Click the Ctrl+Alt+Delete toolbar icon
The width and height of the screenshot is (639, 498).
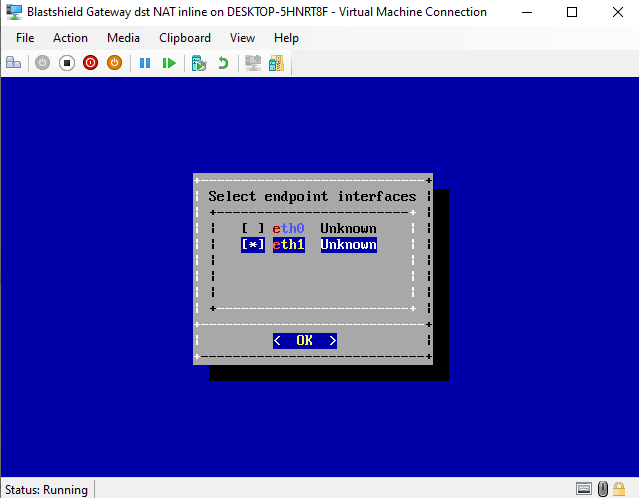(x=14, y=63)
